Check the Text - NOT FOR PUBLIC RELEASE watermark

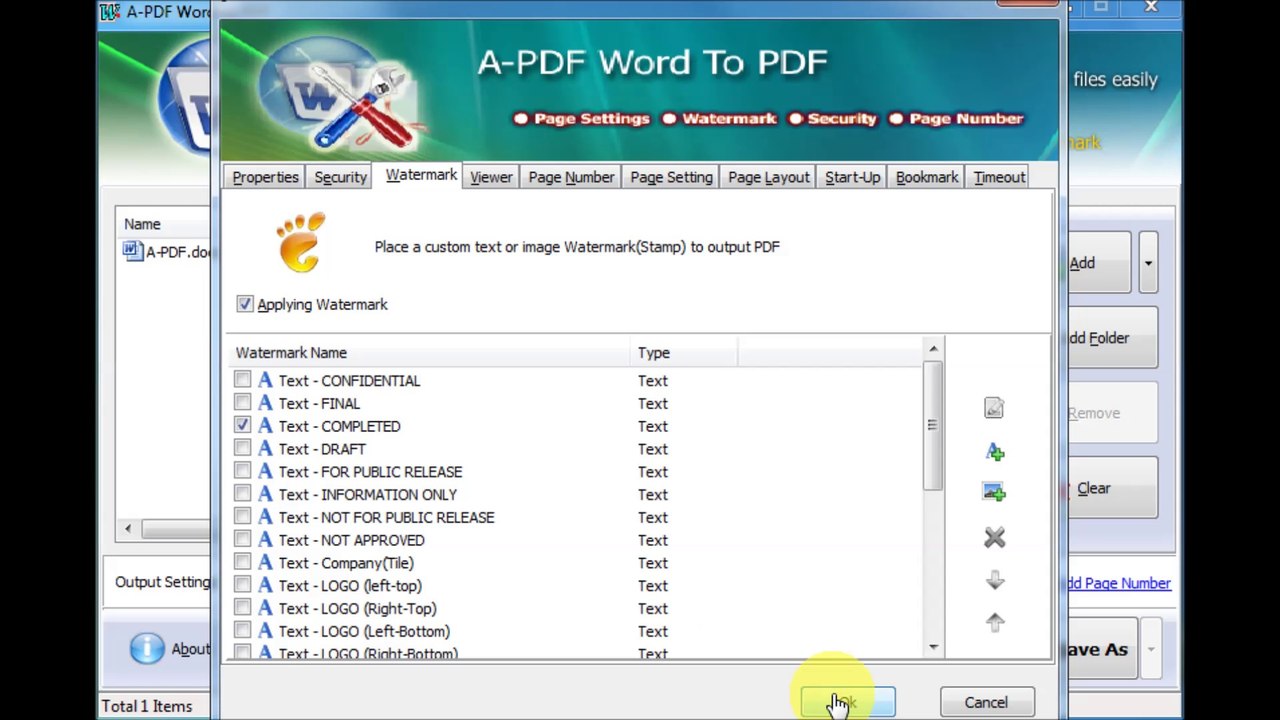(242, 516)
